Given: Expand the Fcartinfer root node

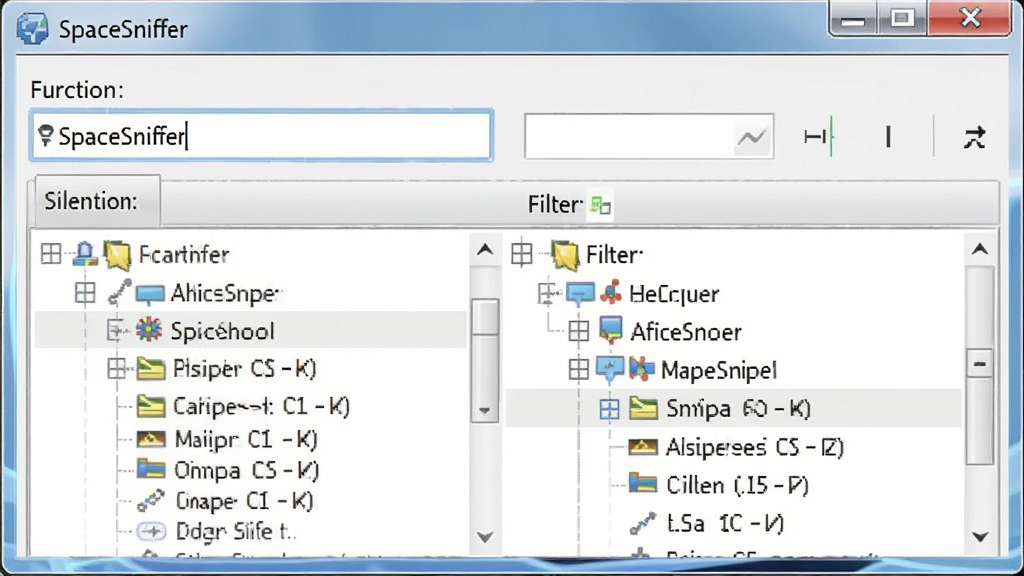Looking at the screenshot, I should (x=51, y=253).
